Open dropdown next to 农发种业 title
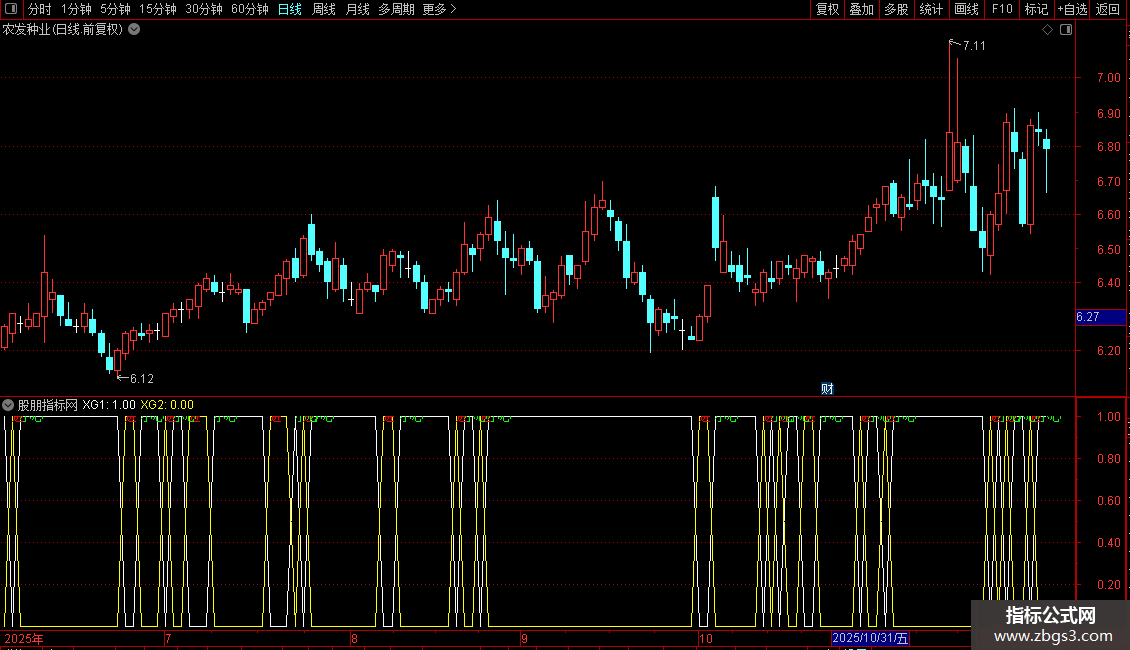1130x650 pixels. (x=134, y=30)
